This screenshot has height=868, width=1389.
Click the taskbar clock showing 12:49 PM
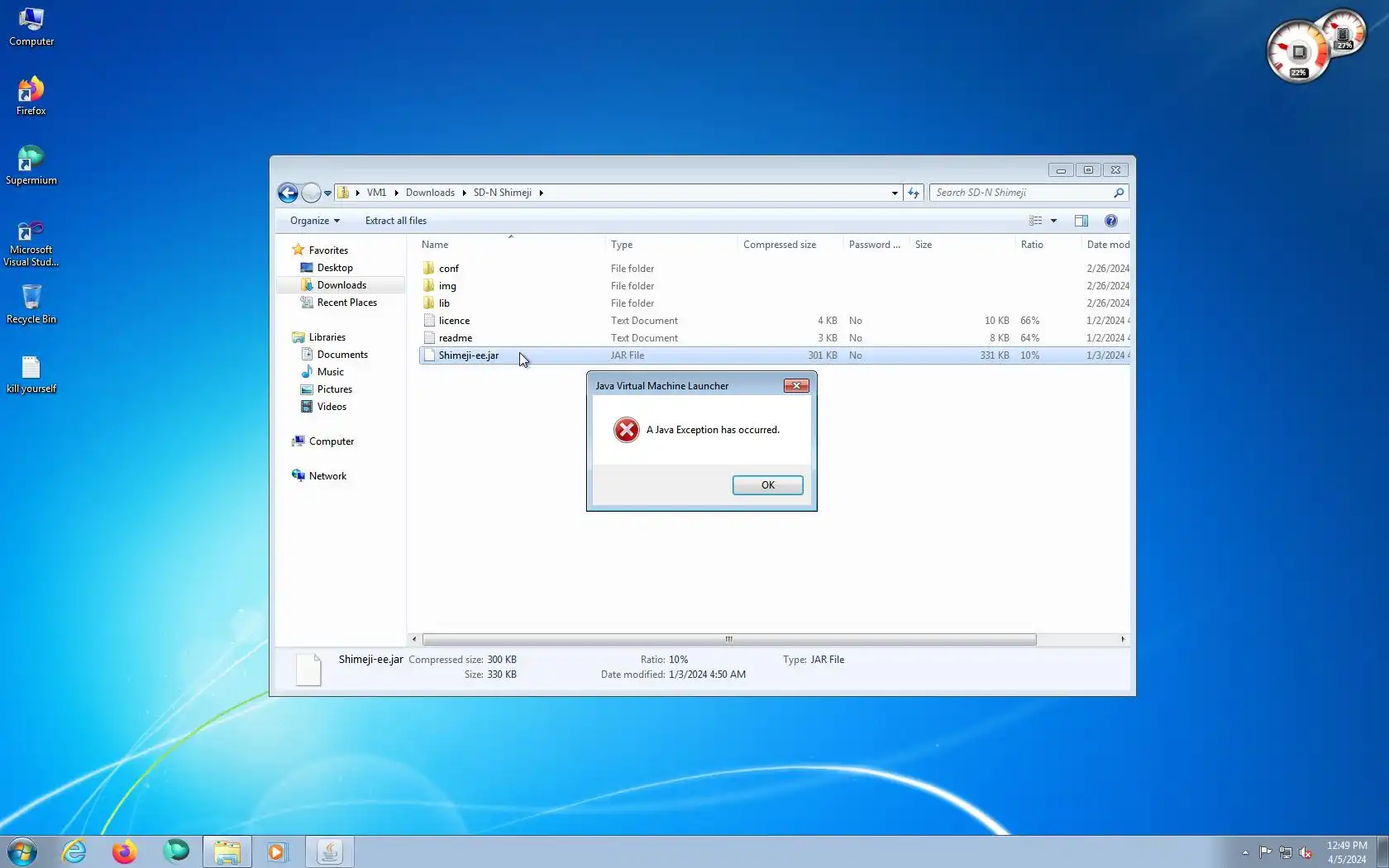(x=1347, y=852)
